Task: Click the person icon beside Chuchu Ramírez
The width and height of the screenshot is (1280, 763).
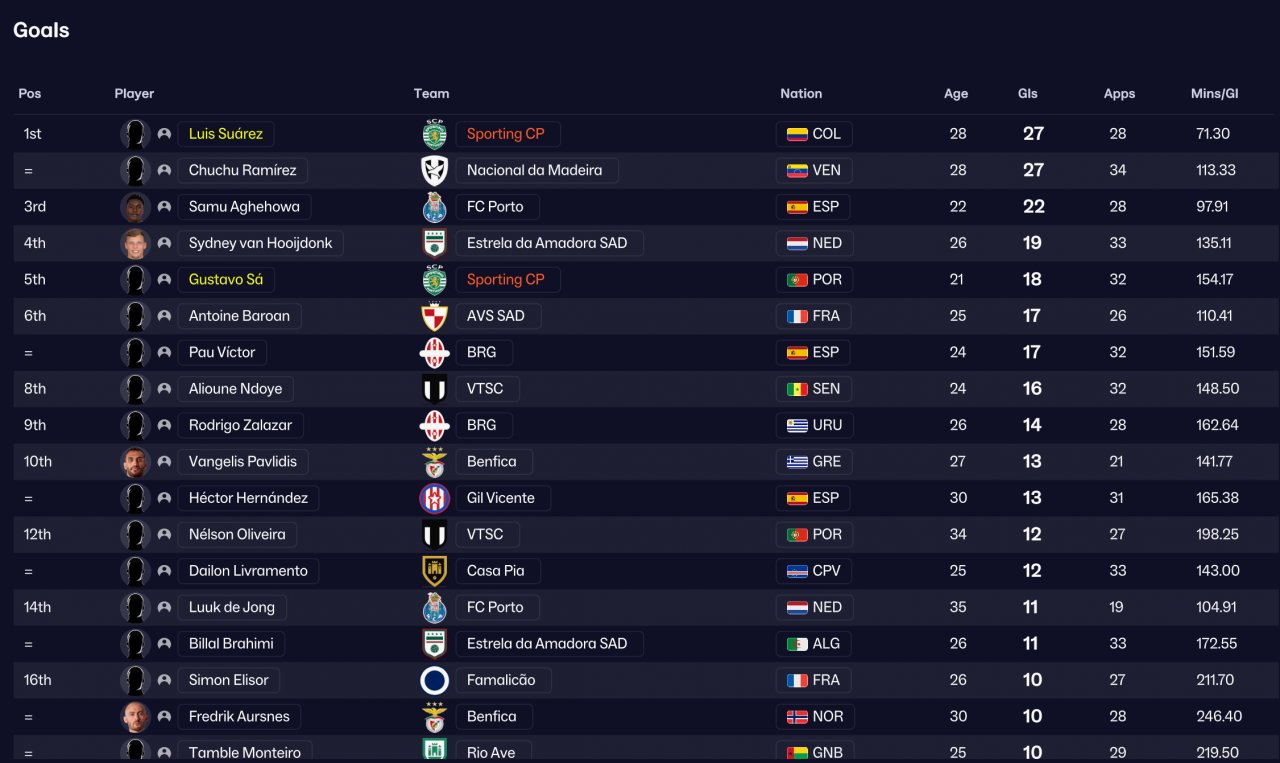Action: [x=164, y=170]
